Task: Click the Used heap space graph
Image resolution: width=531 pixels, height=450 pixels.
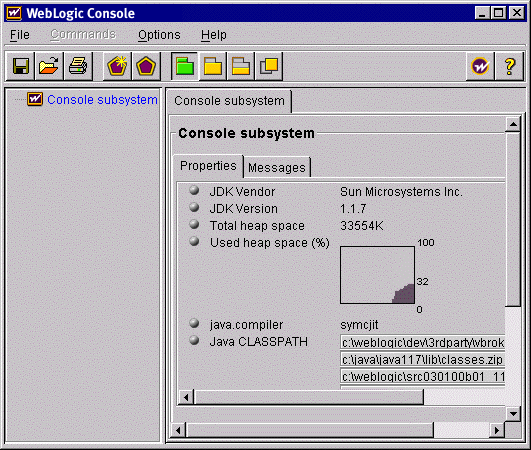Action: point(377,275)
